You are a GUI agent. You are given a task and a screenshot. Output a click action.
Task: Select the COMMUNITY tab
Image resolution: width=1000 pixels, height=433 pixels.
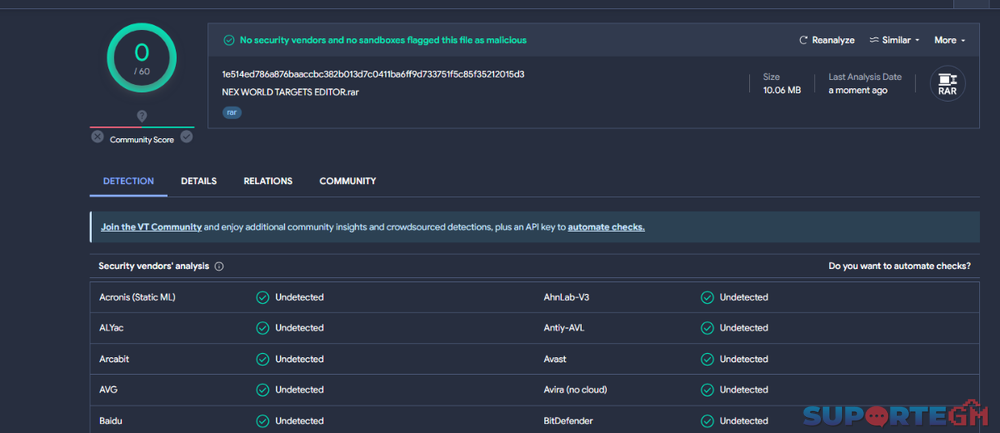pyautogui.click(x=347, y=181)
